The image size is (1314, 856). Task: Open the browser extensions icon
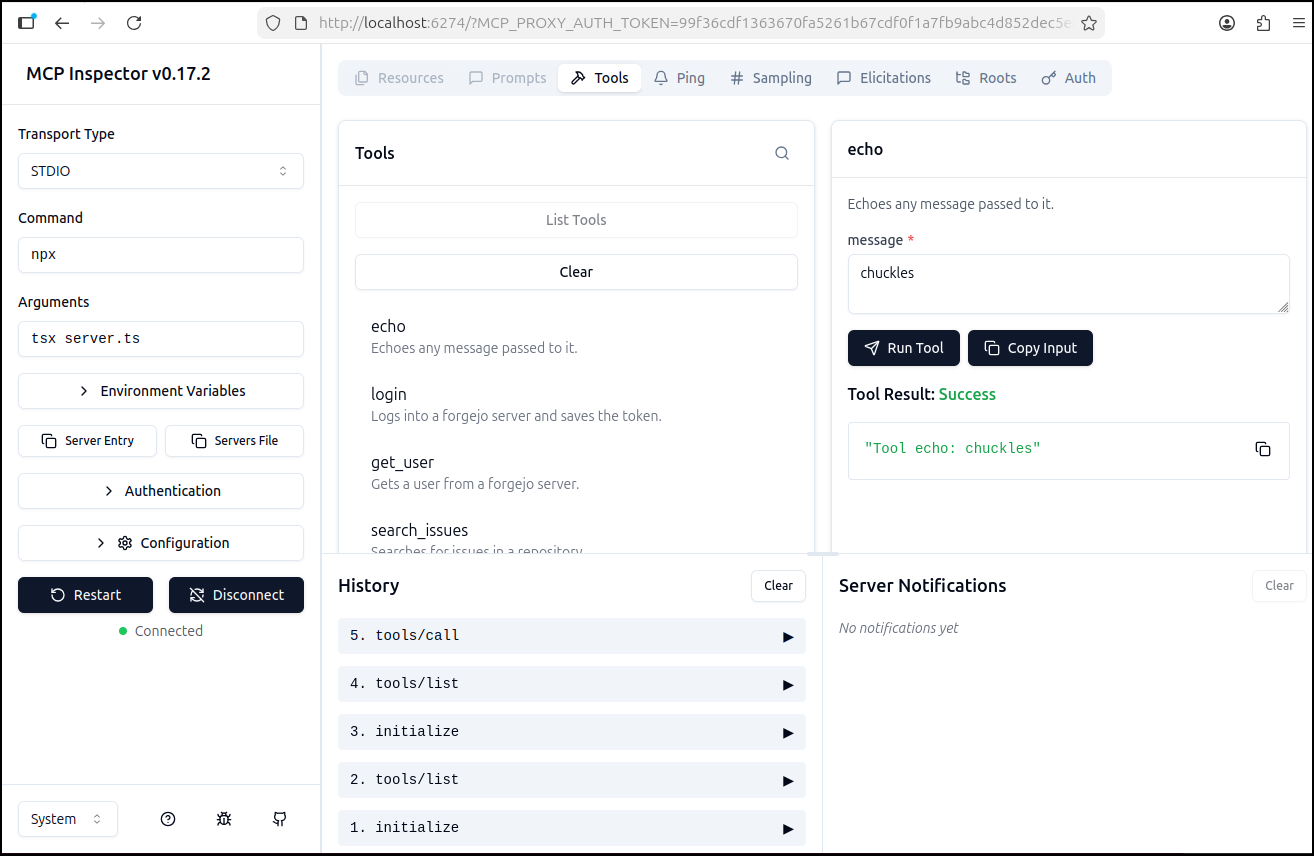1263,23
